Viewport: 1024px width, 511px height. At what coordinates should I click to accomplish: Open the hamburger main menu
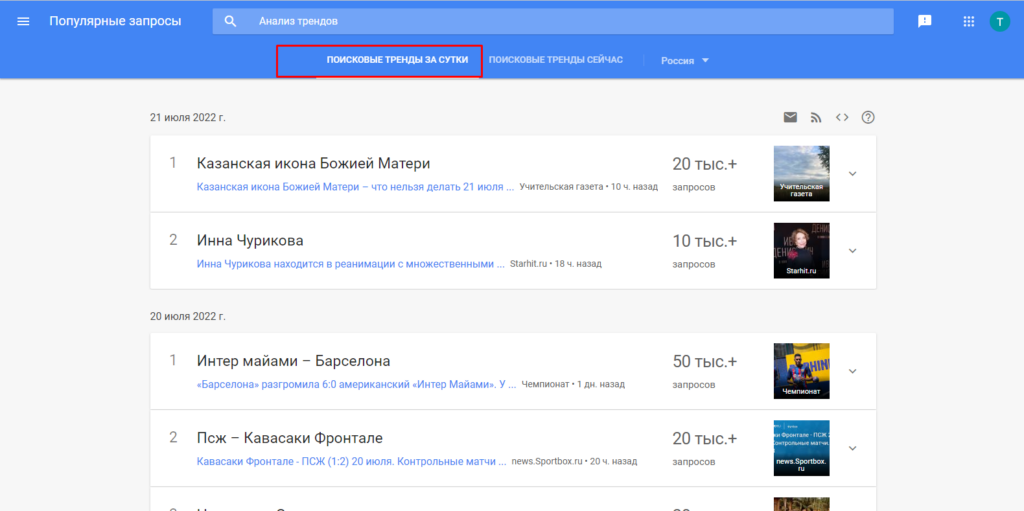pyautogui.click(x=24, y=21)
